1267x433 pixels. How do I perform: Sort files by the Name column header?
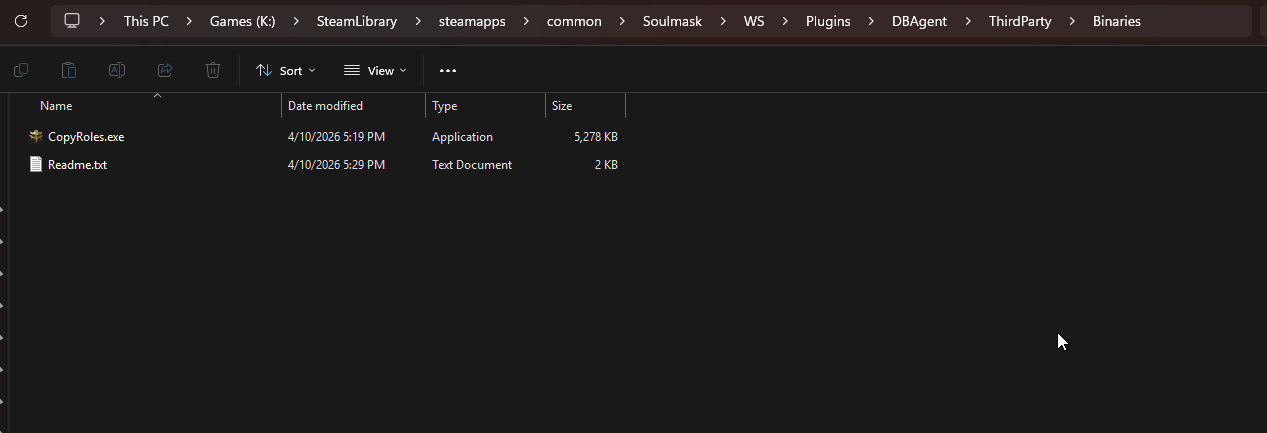click(56, 106)
